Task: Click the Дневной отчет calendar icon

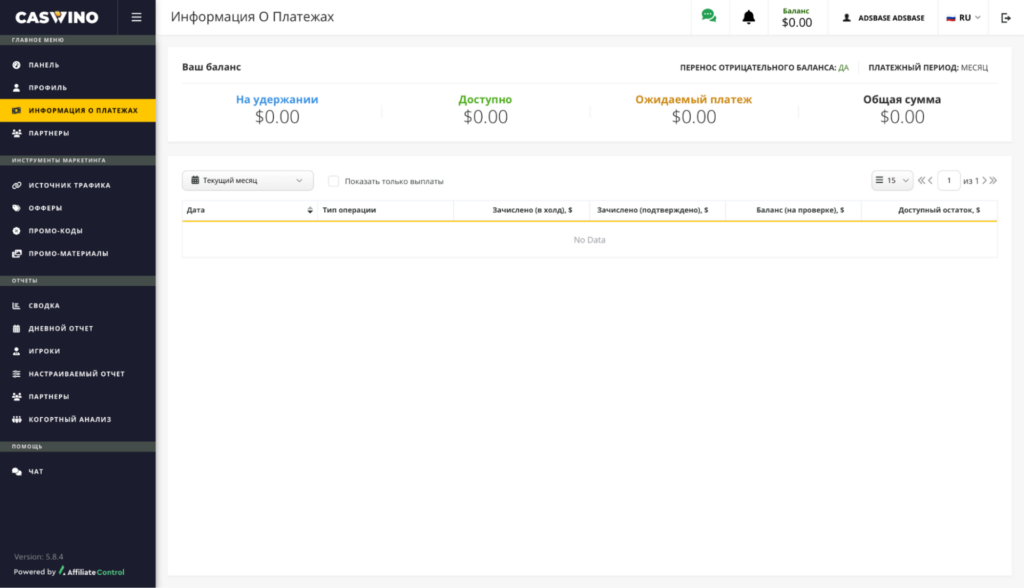Action: pos(16,329)
